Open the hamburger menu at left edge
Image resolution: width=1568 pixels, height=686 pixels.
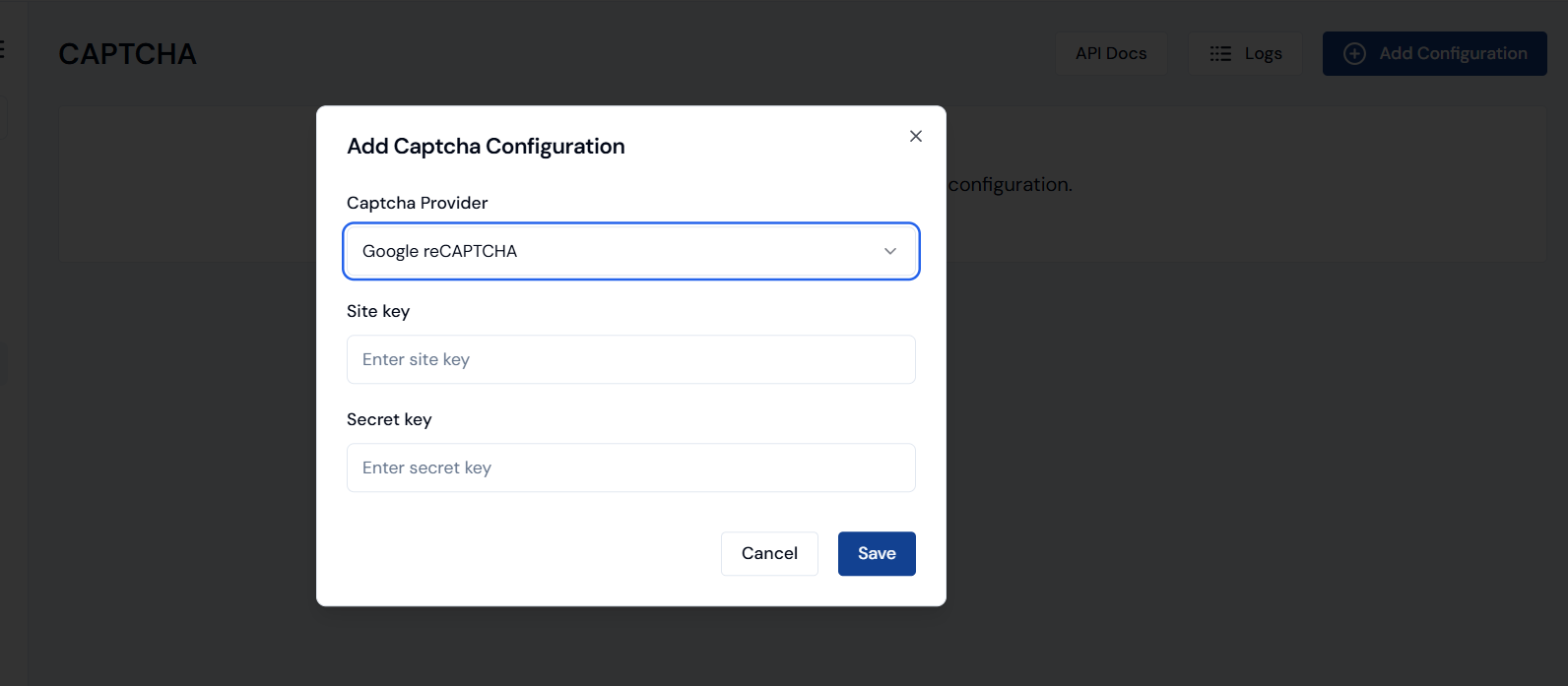coord(3,49)
